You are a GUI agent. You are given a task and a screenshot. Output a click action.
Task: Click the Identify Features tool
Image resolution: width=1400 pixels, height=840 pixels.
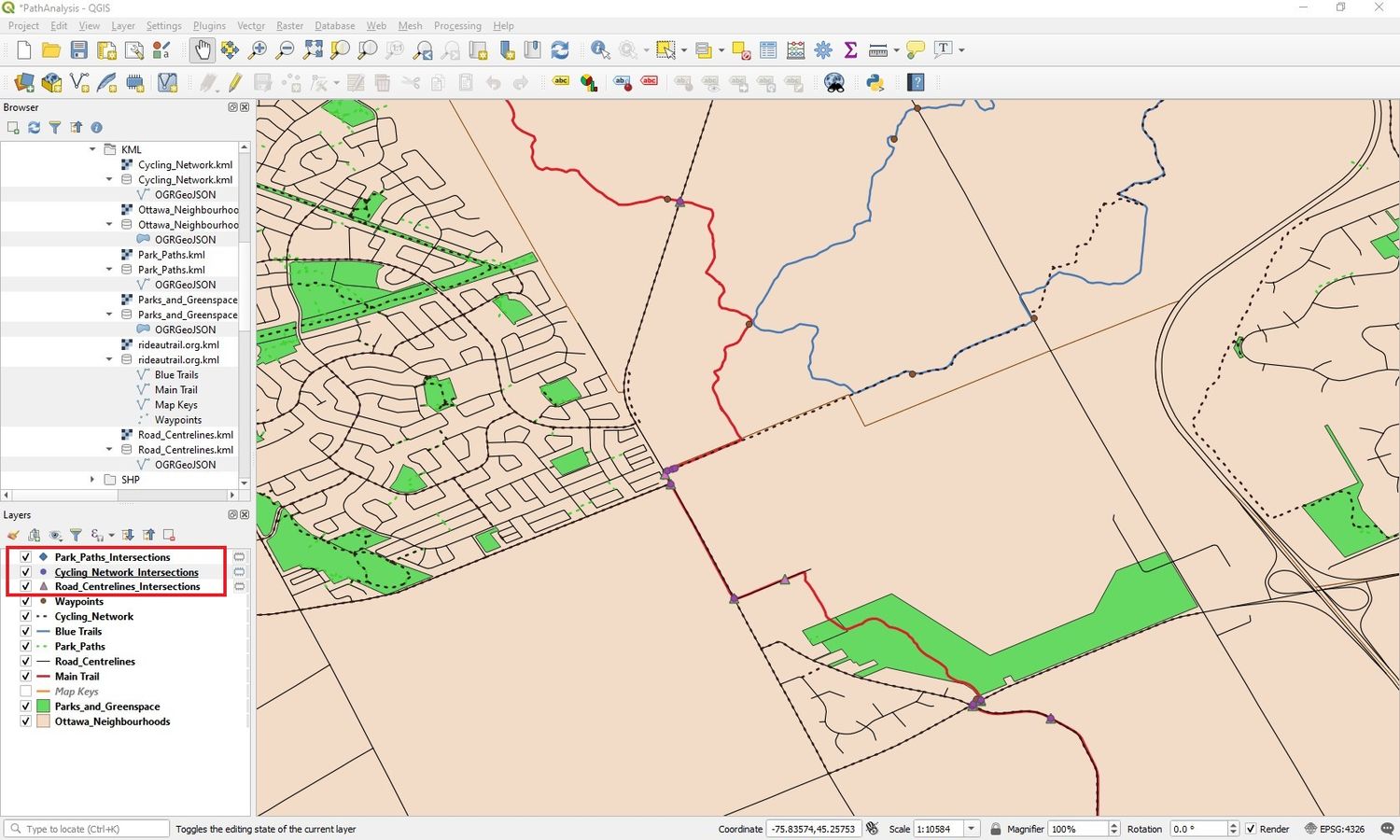598,49
